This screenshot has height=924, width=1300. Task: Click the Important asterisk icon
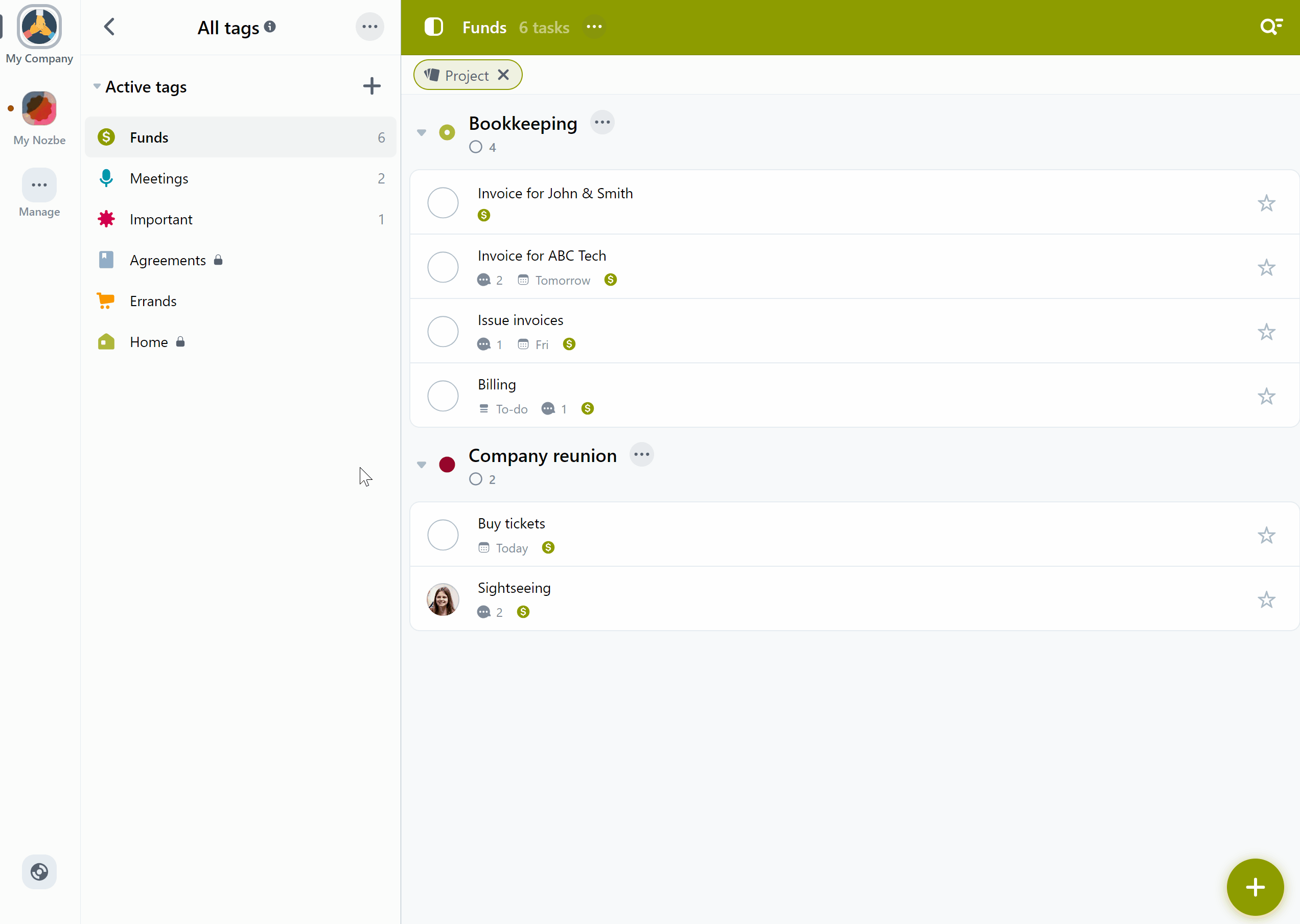click(106, 218)
